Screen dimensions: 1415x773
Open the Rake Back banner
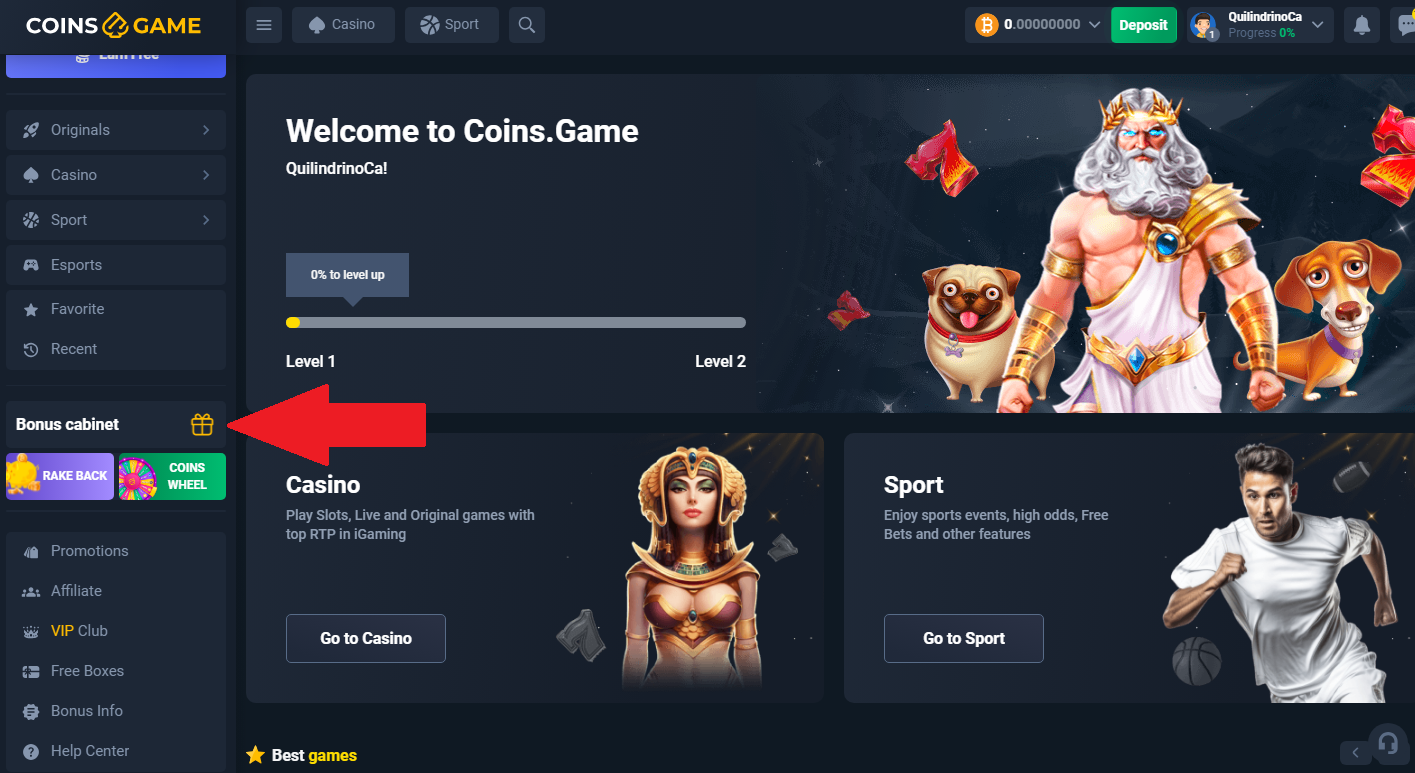tap(60, 476)
